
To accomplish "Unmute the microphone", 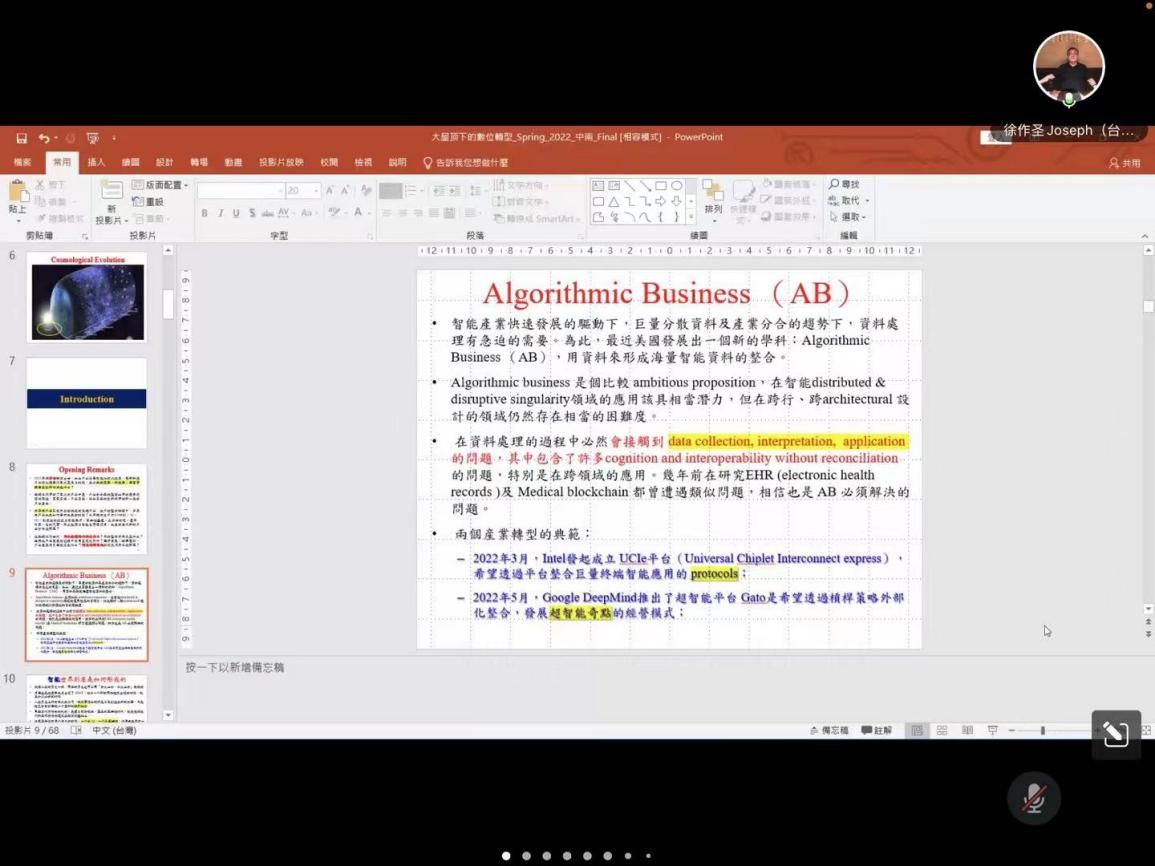I will coord(1033,797).
